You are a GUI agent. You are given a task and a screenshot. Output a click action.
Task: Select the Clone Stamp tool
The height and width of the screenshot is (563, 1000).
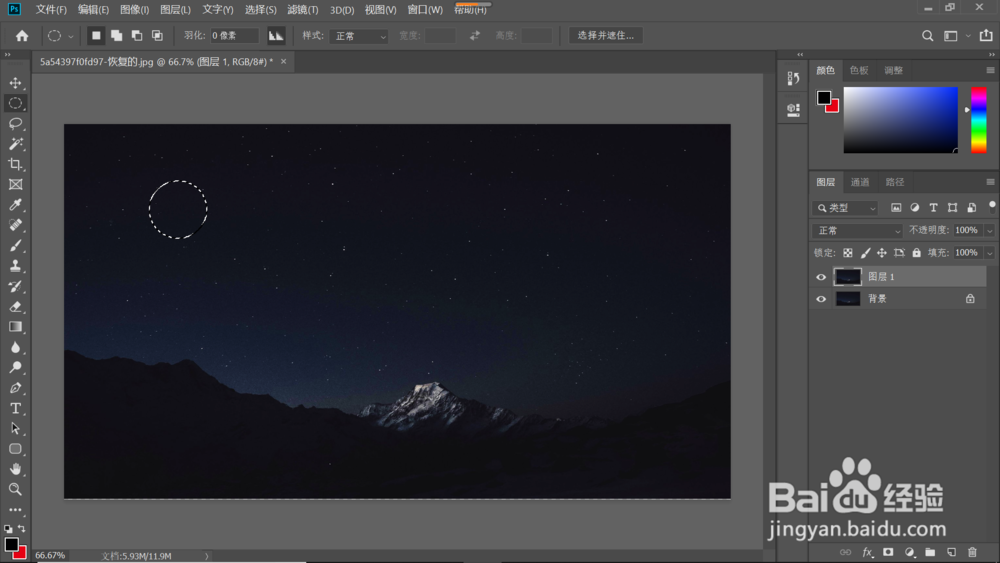[x=15, y=266]
